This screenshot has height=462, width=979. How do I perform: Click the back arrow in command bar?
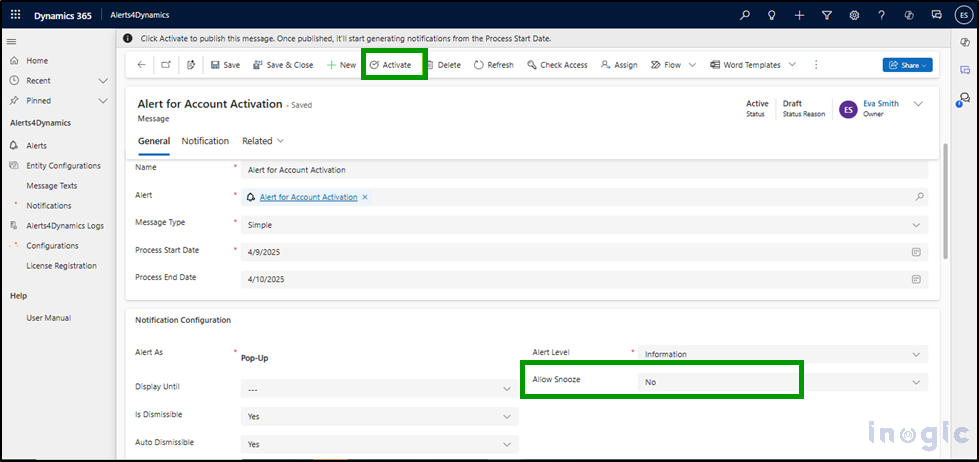pos(141,65)
